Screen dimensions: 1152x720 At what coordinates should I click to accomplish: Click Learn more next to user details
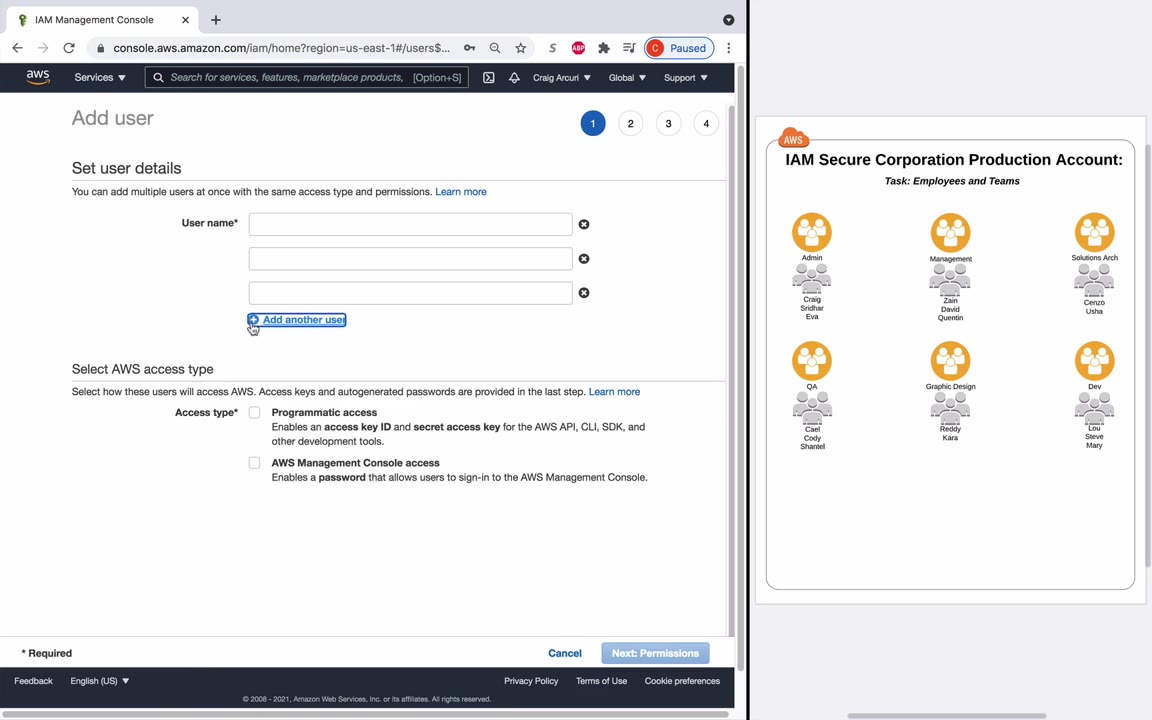pyautogui.click(x=461, y=192)
